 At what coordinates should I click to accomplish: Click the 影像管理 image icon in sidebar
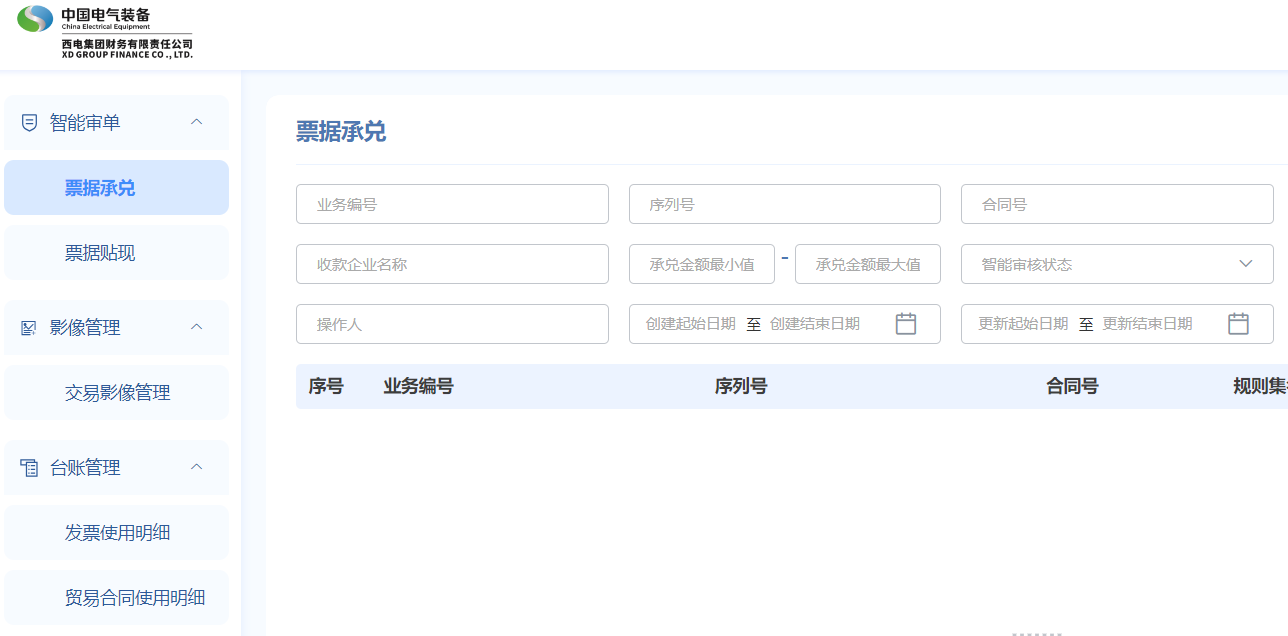click(29, 328)
